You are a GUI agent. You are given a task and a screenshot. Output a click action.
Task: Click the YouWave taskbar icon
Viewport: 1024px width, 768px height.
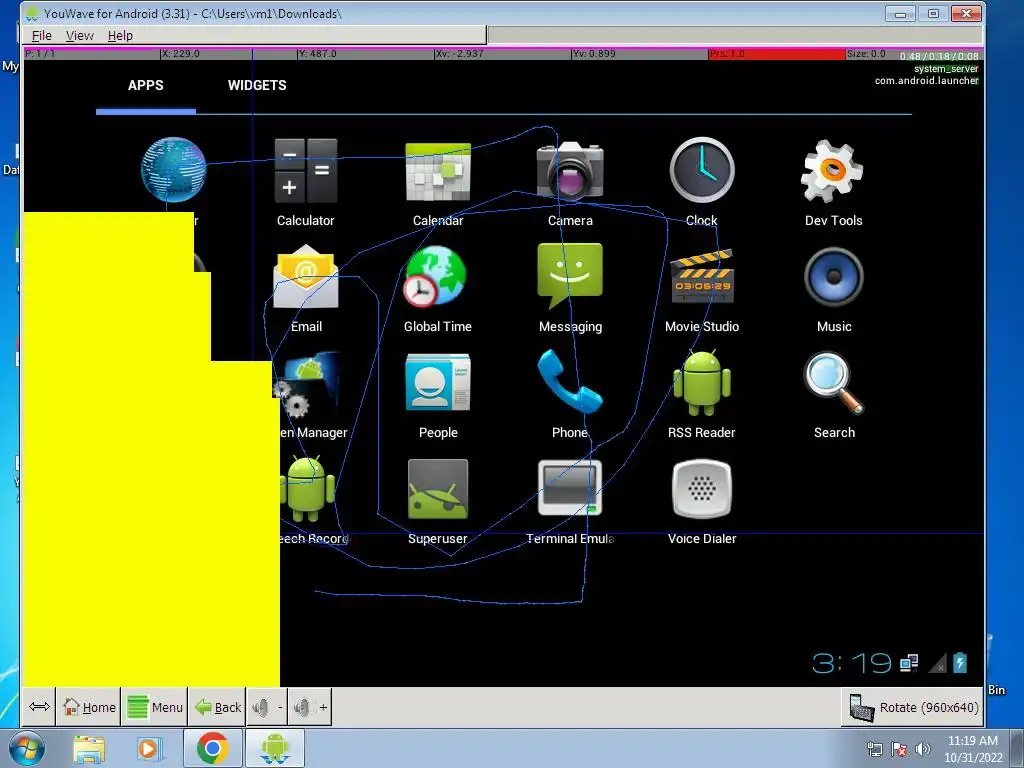pos(274,748)
